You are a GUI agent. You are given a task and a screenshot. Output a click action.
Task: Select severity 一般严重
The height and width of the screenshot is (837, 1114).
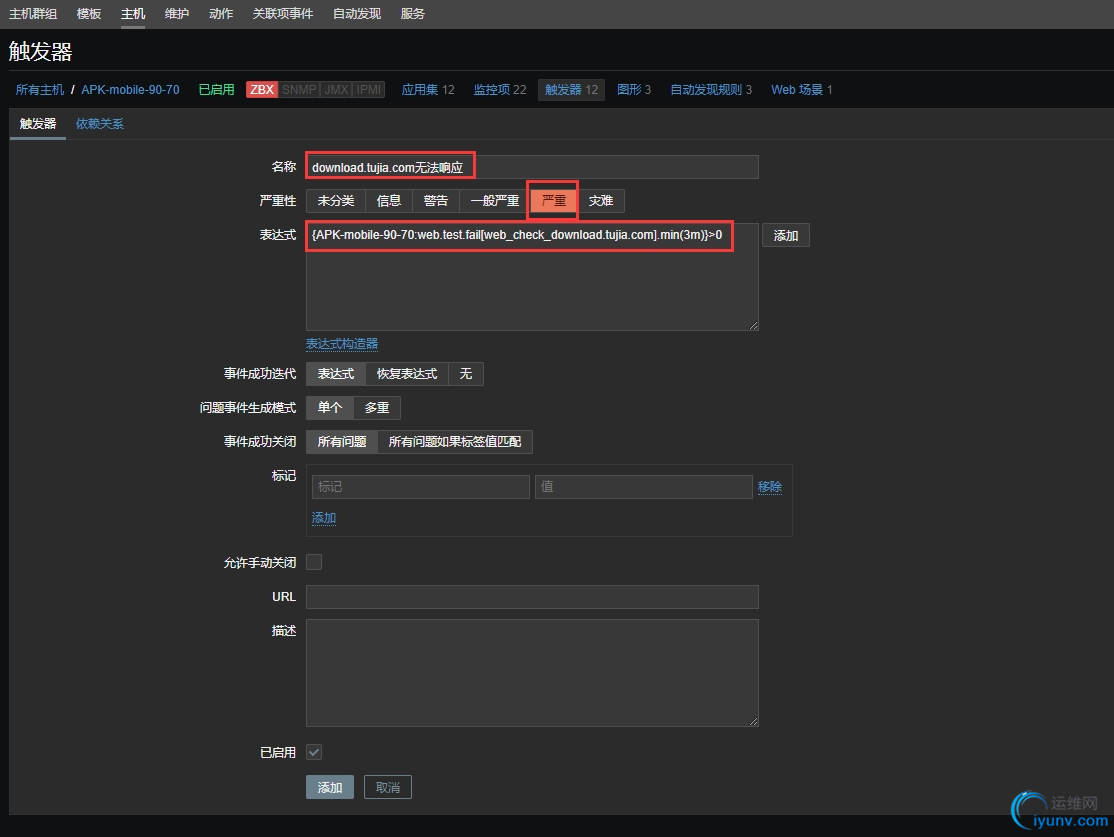point(494,201)
